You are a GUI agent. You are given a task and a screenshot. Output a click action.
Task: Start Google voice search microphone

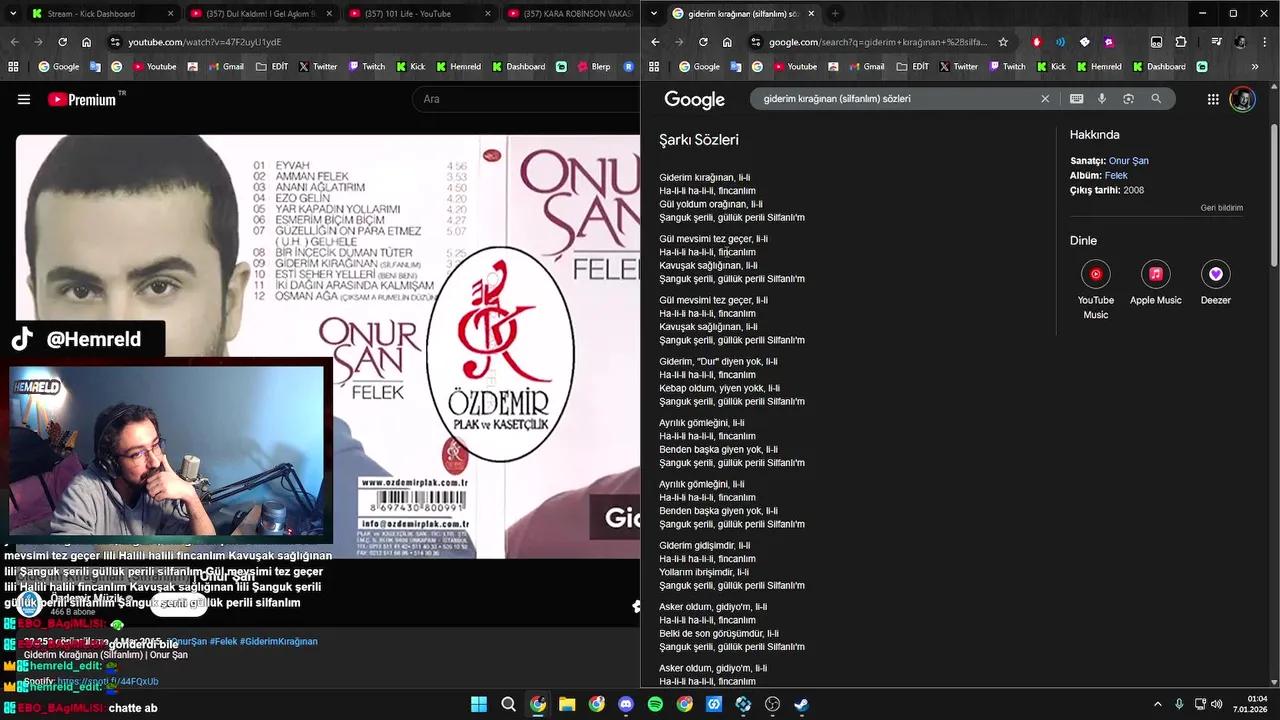tap(1102, 99)
